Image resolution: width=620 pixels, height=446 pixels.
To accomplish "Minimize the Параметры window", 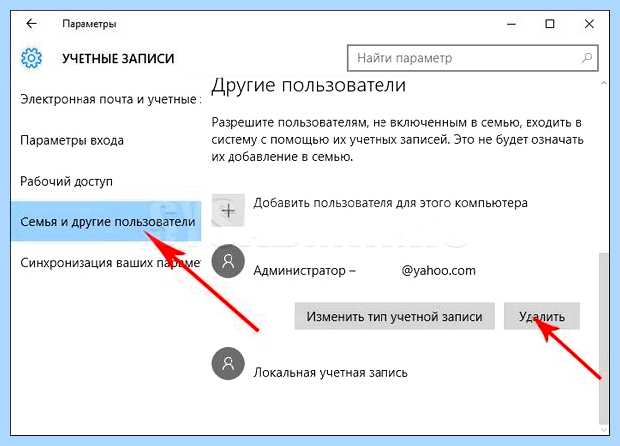I will [511, 24].
